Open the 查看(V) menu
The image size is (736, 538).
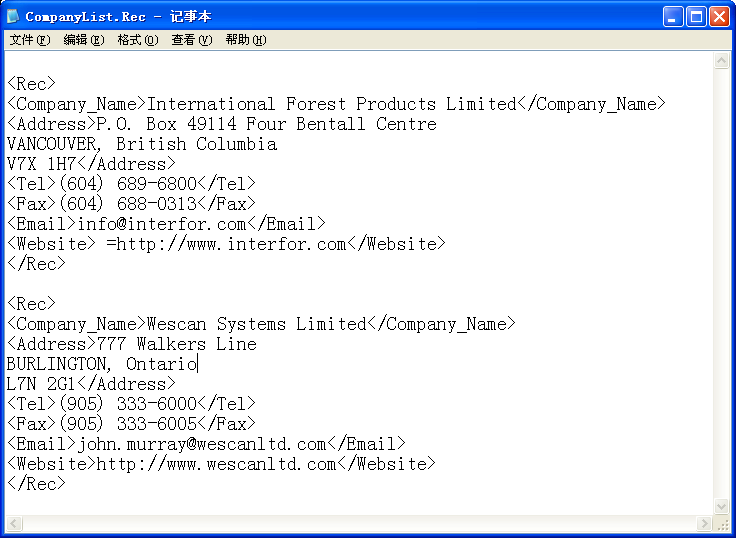tap(191, 40)
